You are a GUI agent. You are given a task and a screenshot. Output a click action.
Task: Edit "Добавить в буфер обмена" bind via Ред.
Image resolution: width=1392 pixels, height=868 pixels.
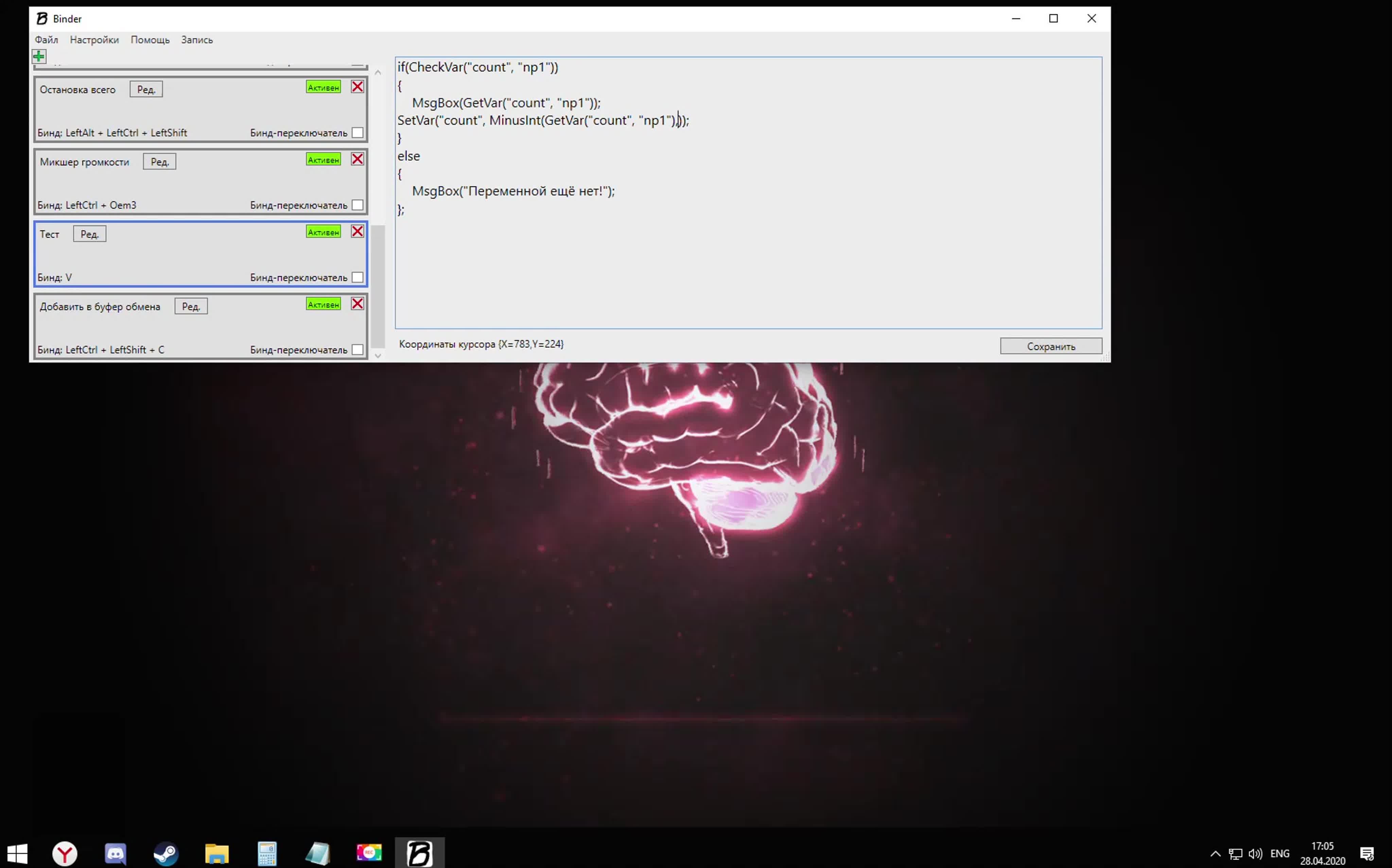191,307
